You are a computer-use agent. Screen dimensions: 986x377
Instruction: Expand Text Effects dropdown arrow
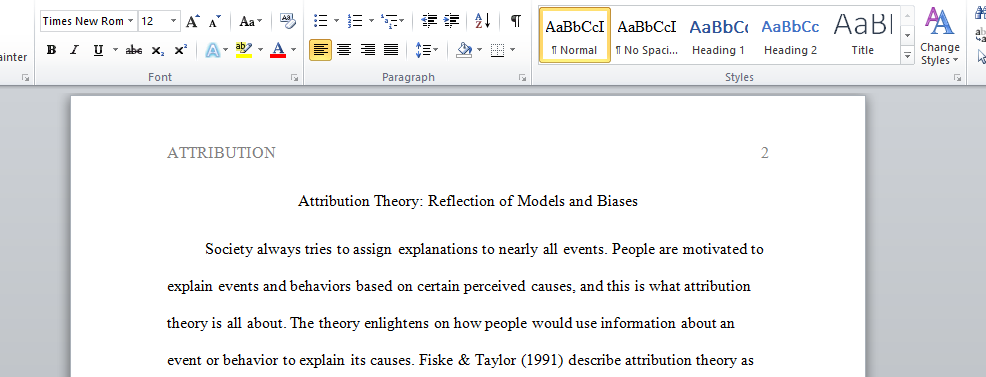[227, 50]
